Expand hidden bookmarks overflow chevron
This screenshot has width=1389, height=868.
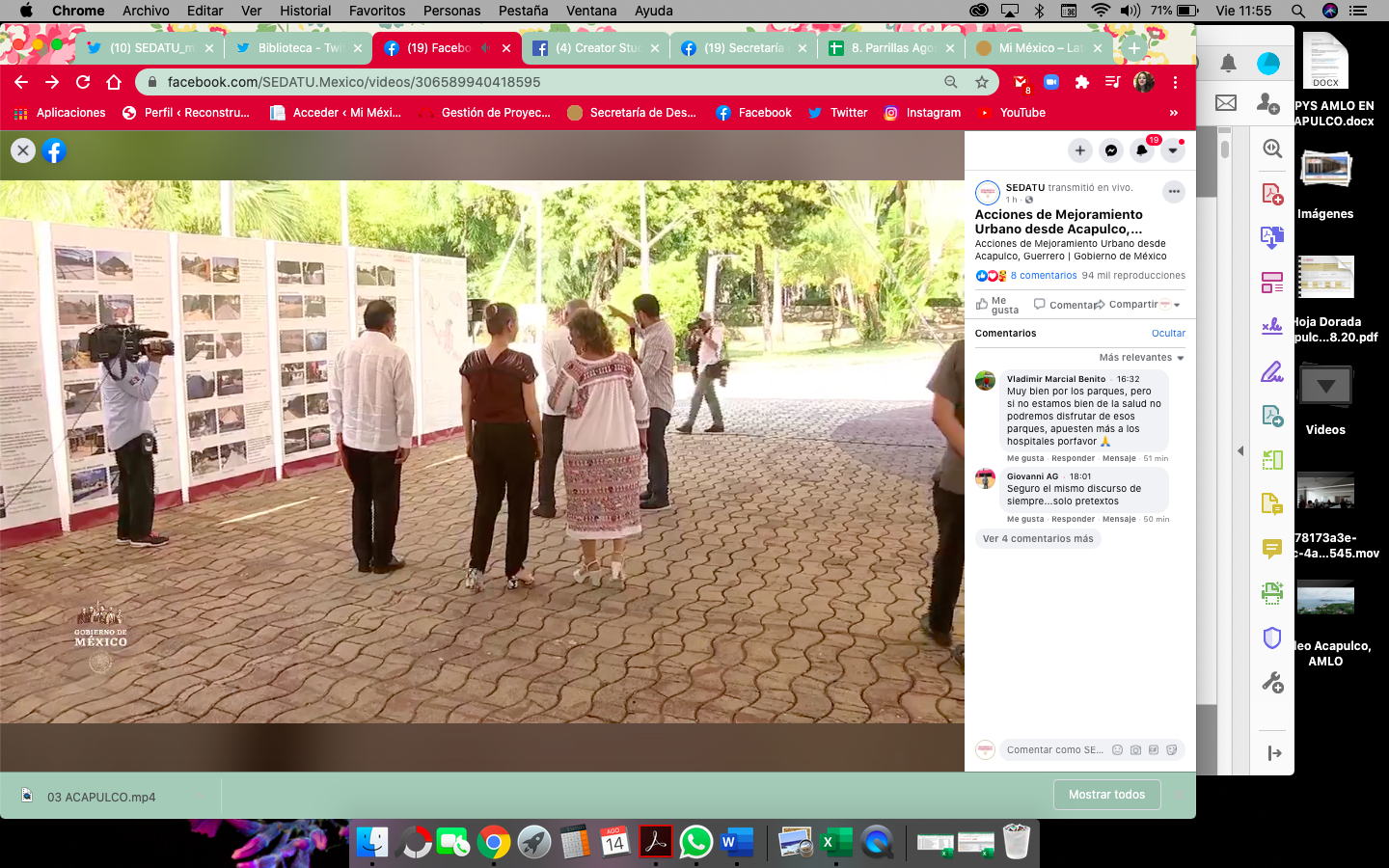(1174, 113)
